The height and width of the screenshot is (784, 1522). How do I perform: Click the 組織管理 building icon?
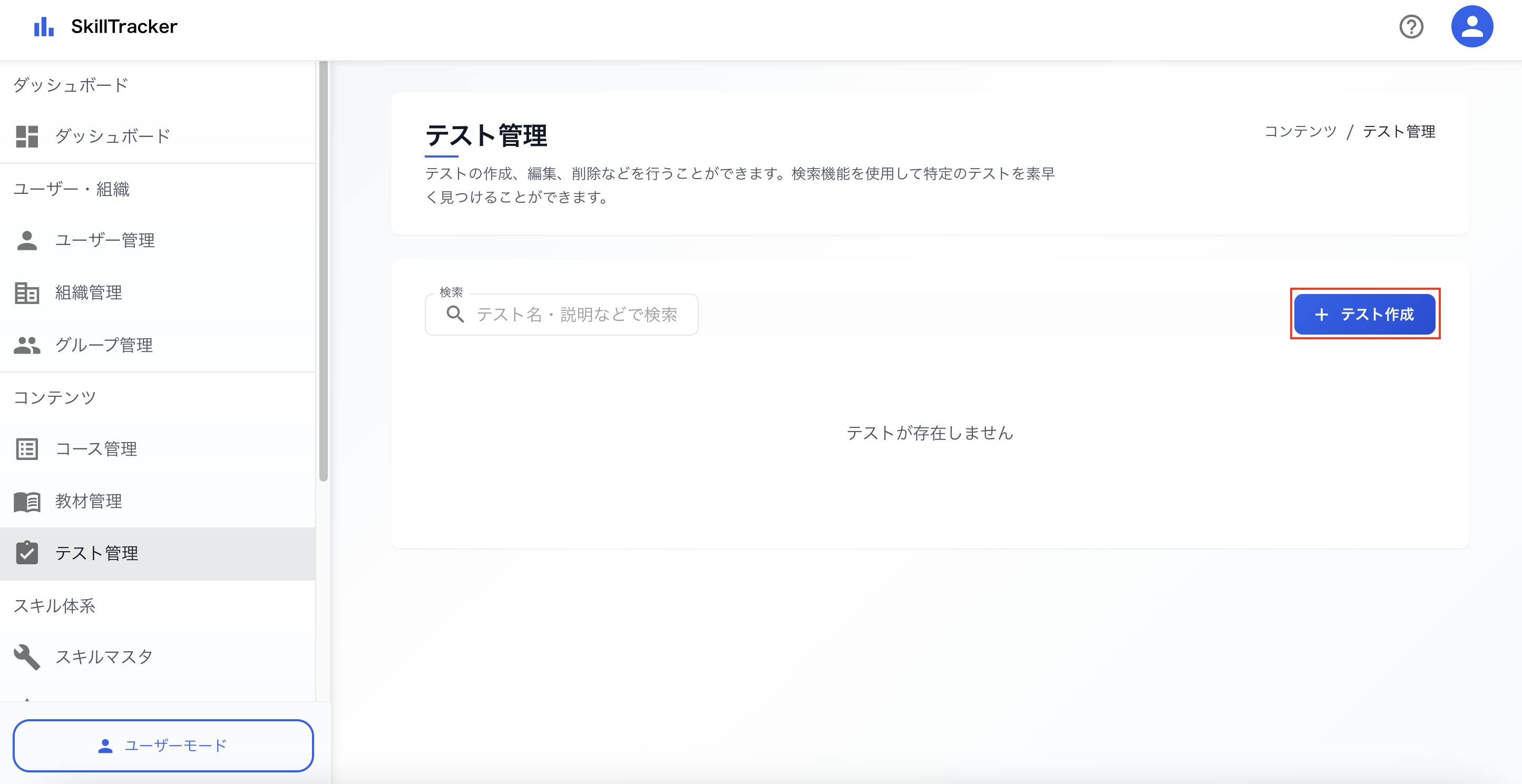point(27,292)
